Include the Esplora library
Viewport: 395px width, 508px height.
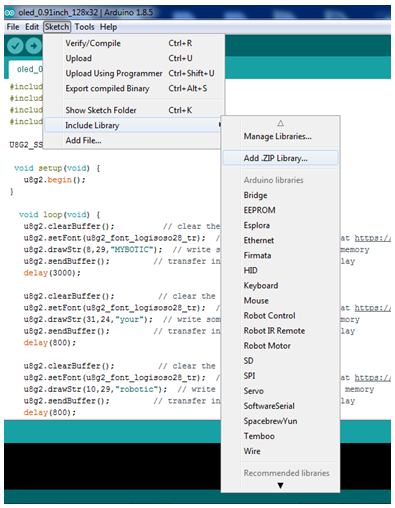tap(280, 225)
